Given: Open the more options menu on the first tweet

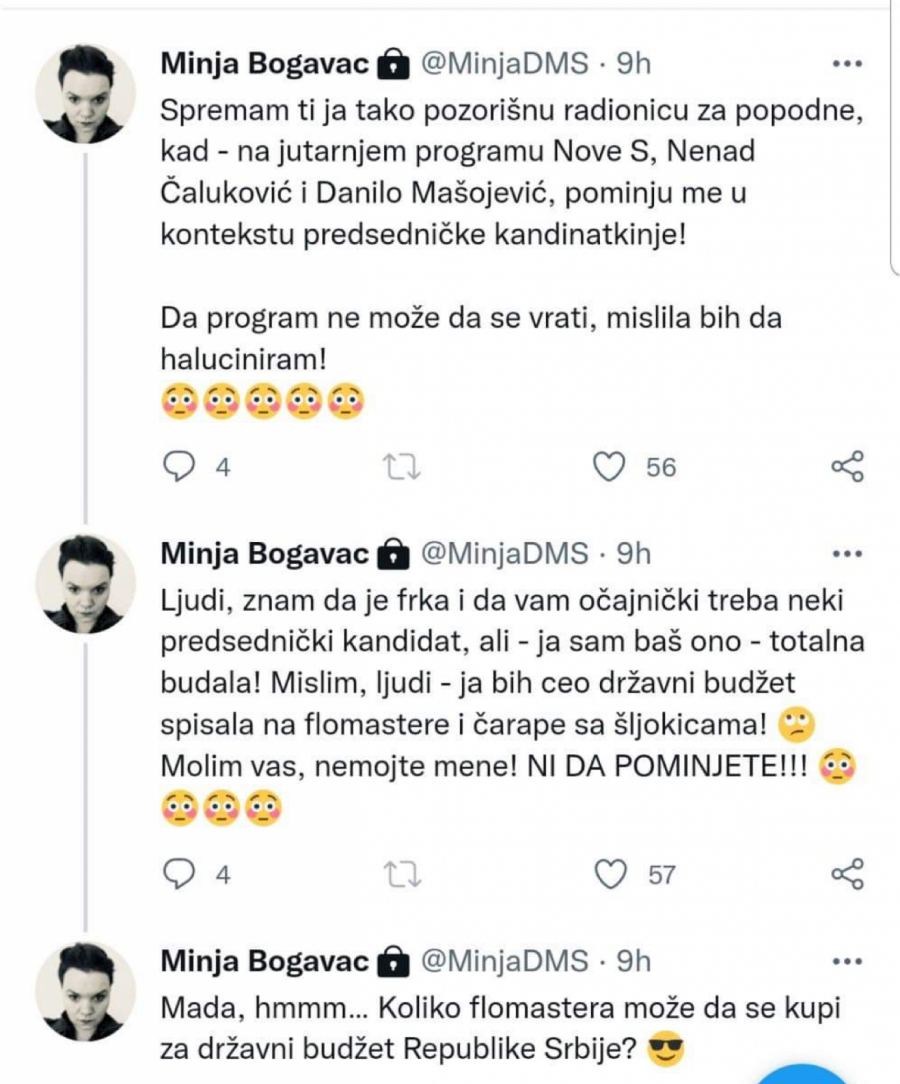Looking at the screenshot, I should click(848, 62).
